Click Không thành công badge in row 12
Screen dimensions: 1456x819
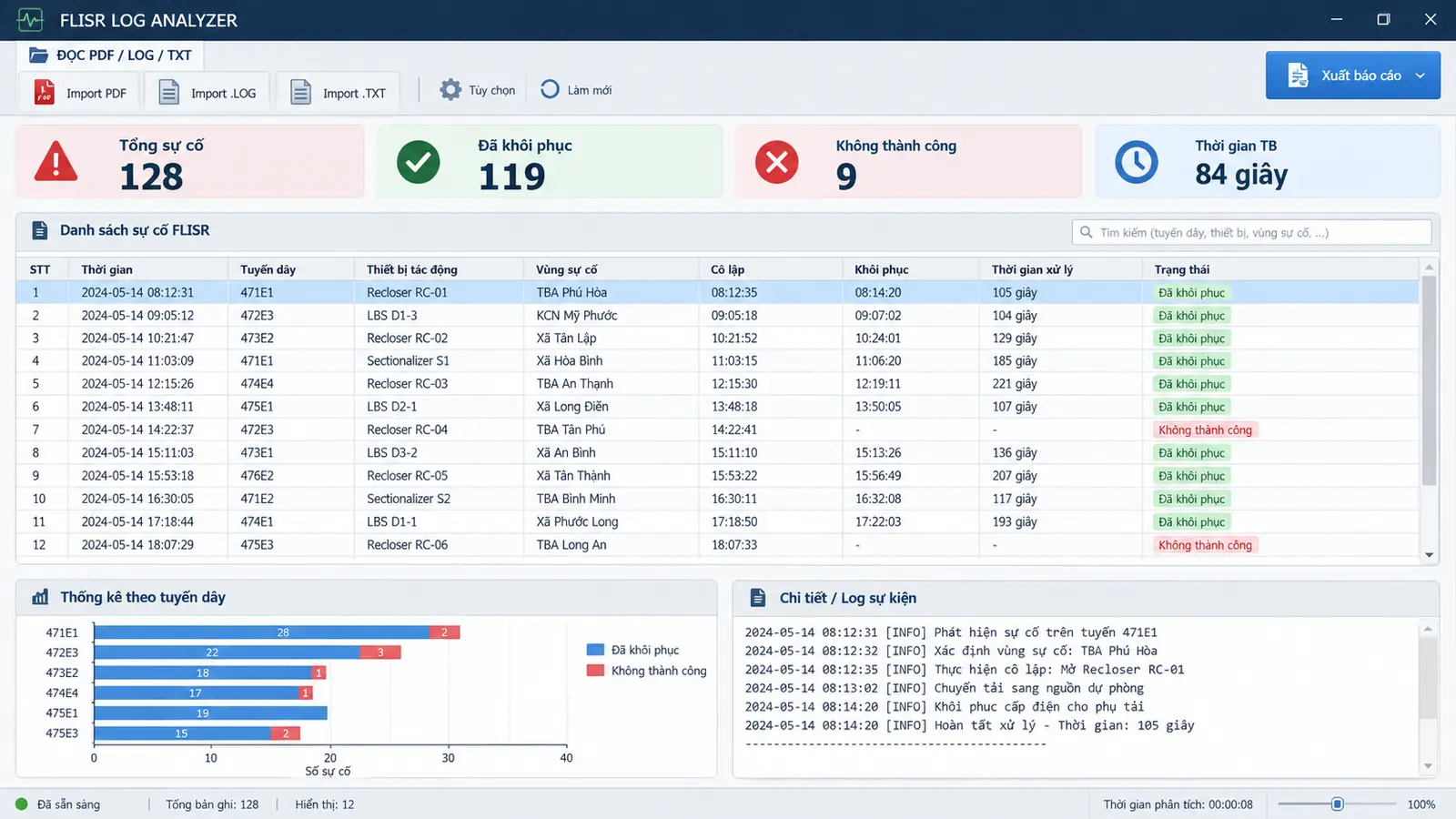point(1205,545)
